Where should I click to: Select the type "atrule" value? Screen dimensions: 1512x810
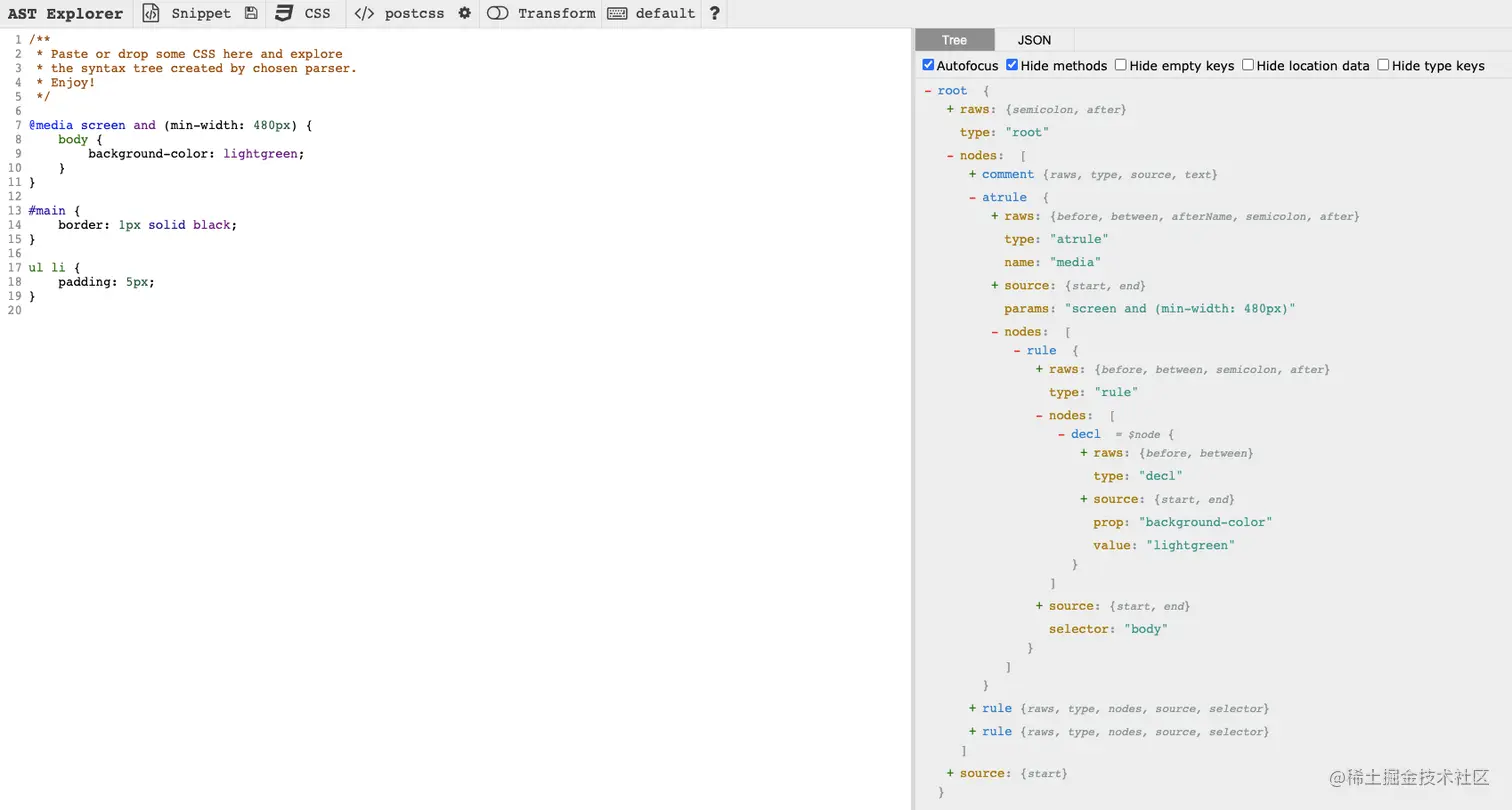point(1079,239)
